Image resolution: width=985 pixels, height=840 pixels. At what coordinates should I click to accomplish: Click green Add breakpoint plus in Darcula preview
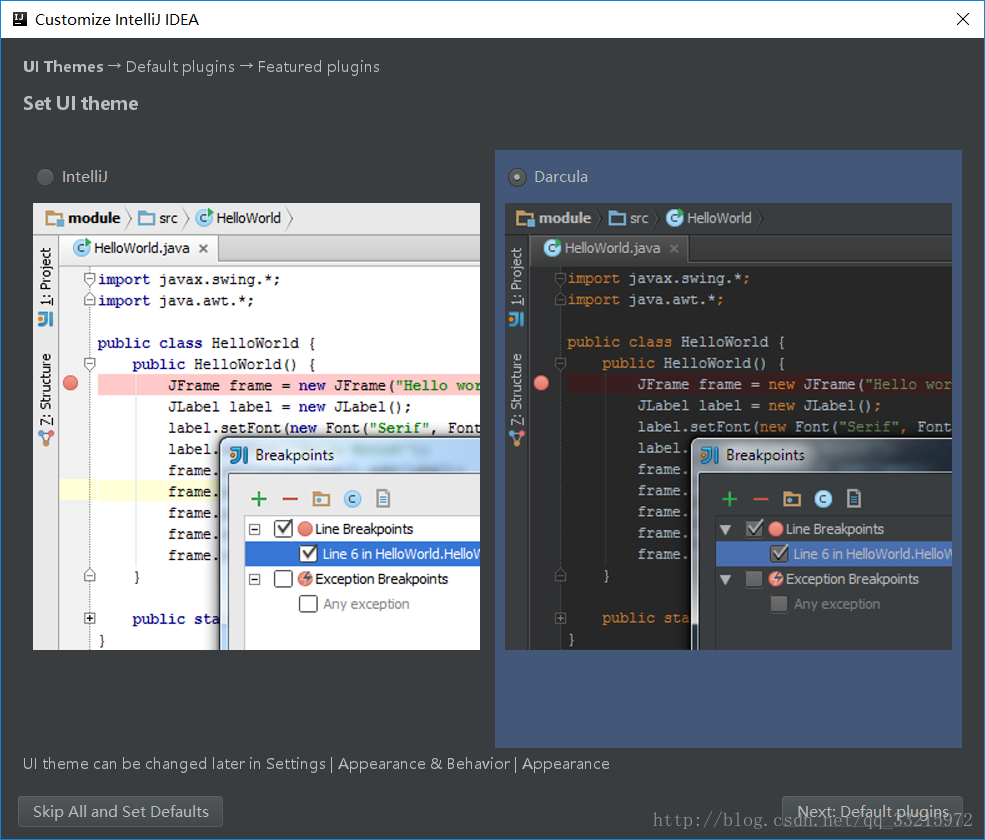coord(729,499)
